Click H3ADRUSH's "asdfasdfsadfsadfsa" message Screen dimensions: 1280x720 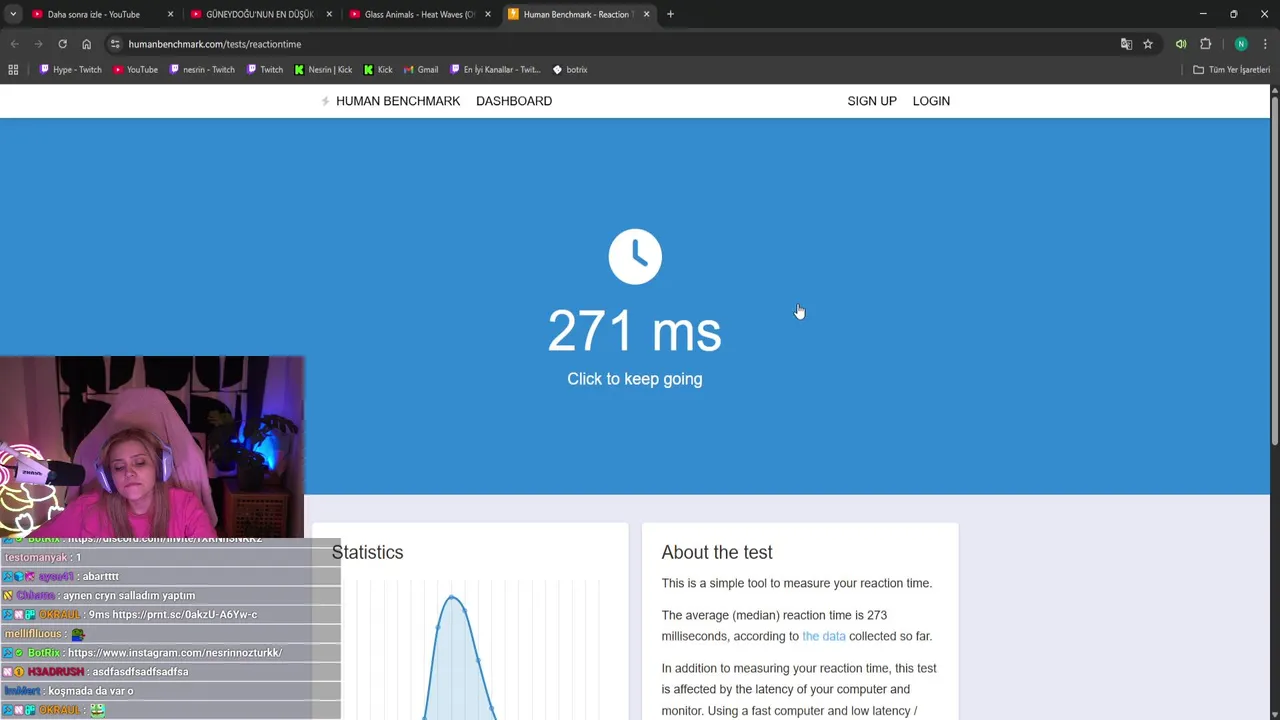pyautogui.click(x=140, y=672)
